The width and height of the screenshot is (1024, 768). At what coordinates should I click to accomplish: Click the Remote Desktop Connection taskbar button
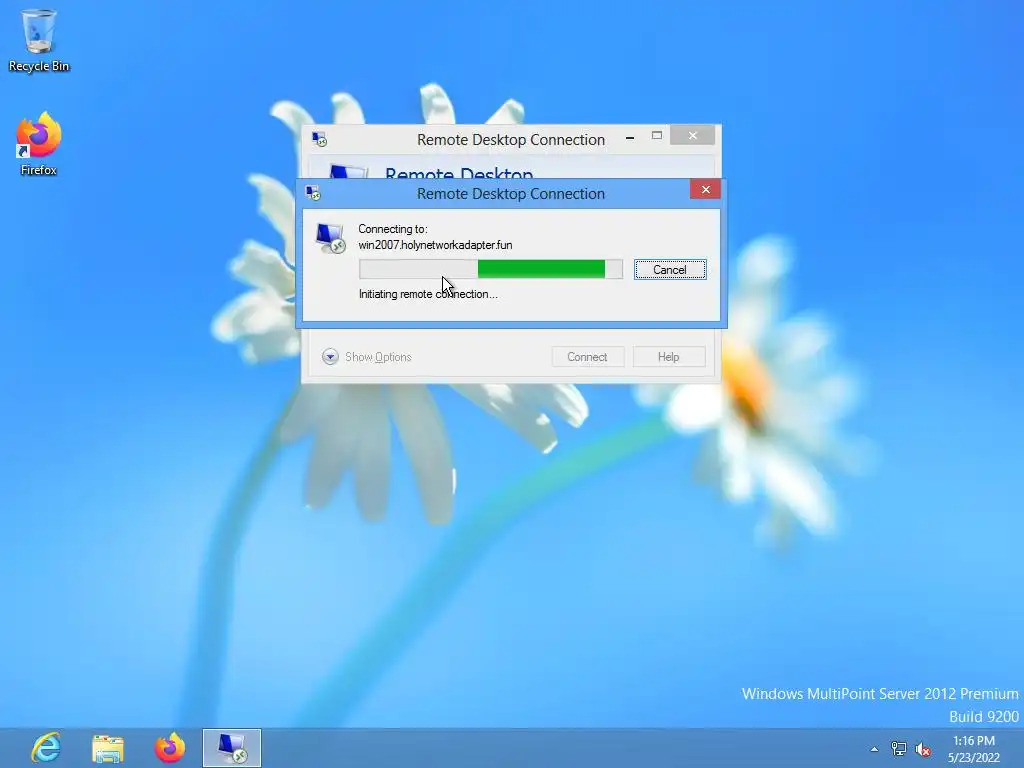(232, 748)
